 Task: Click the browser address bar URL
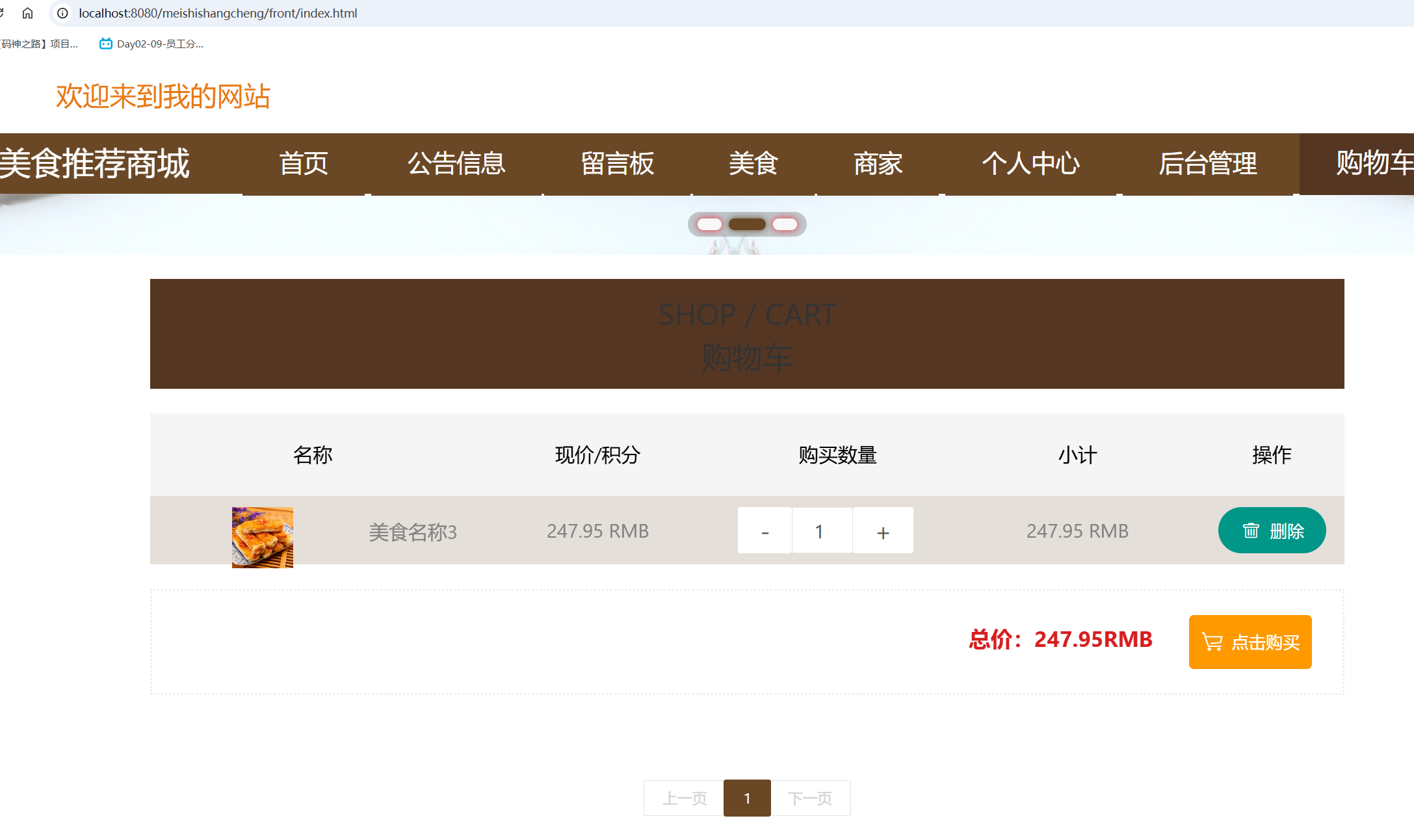point(218,13)
